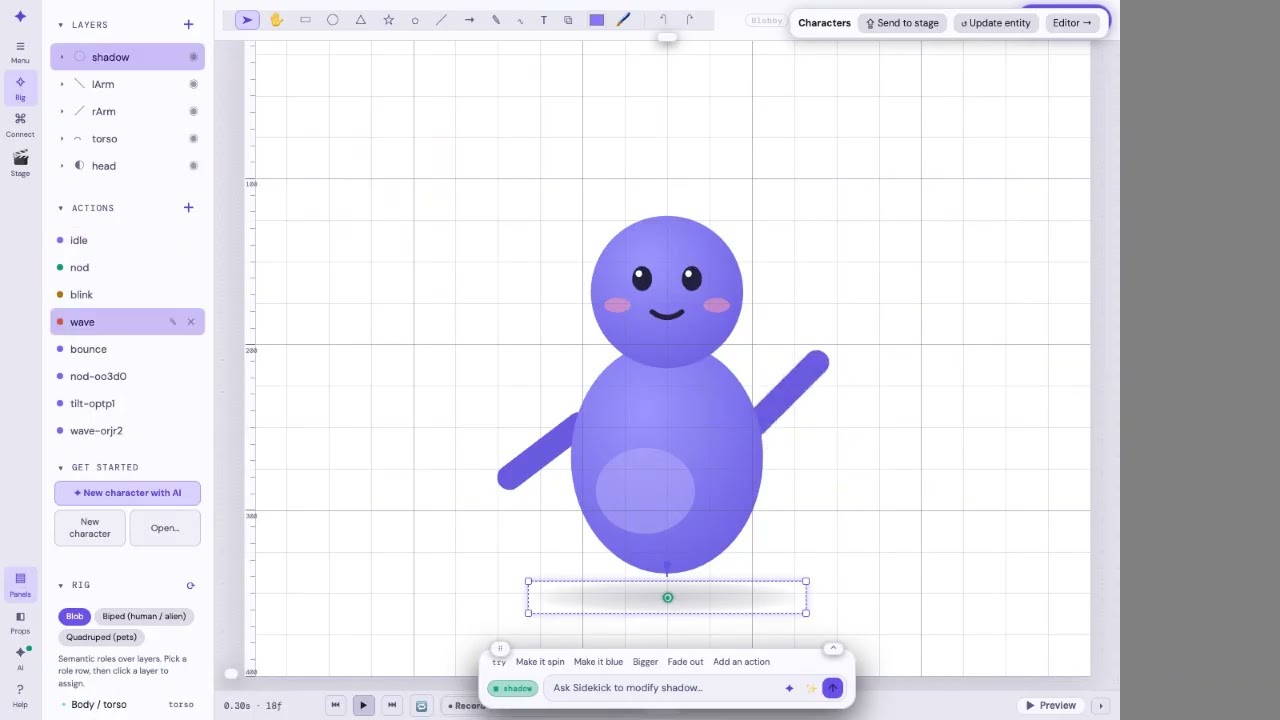Choose the Blob rig type
Image resolution: width=1280 pixels, height=720 pixels.
[75, 616]
